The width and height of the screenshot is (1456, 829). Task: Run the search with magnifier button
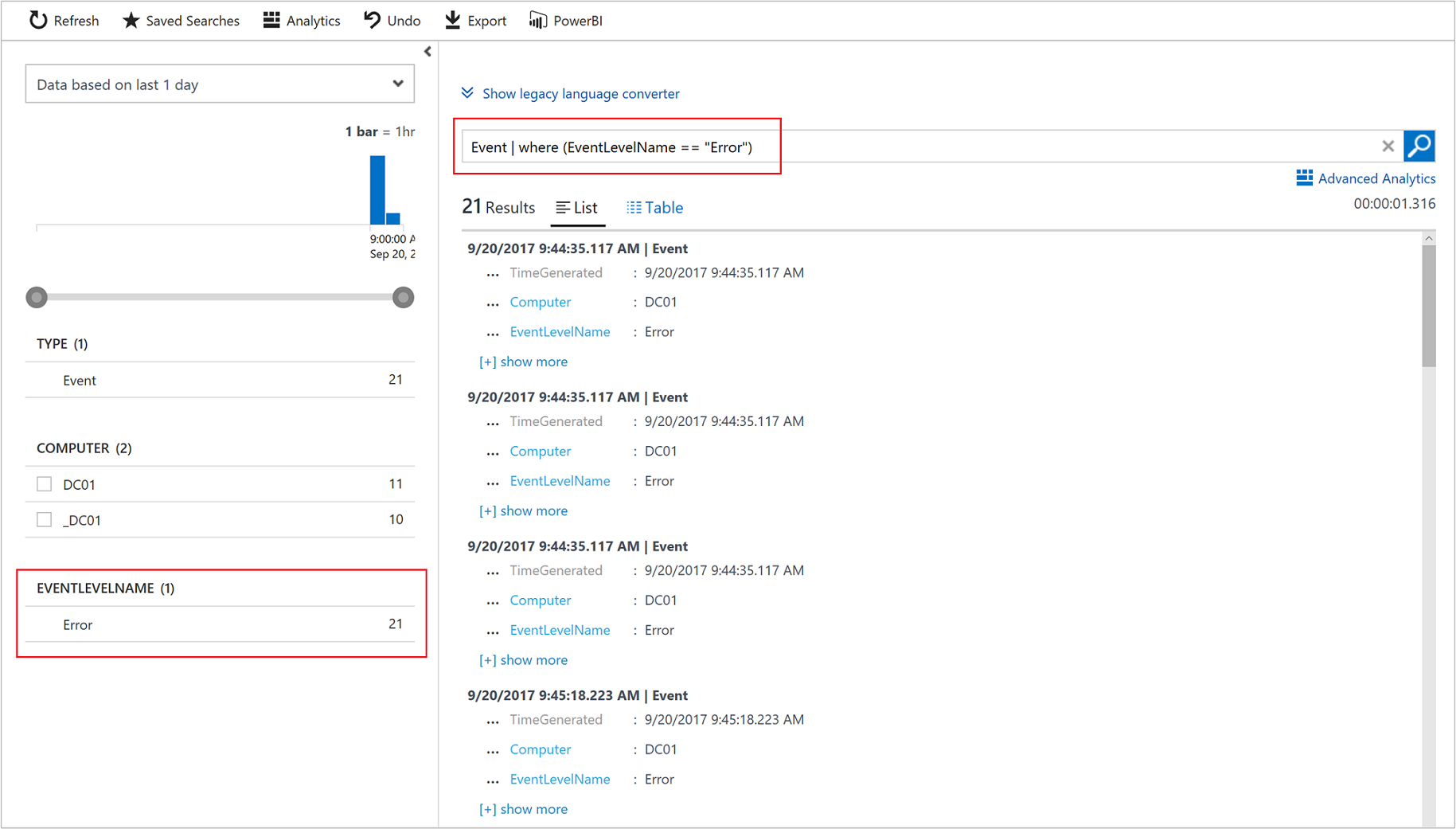pos(1419,146)
